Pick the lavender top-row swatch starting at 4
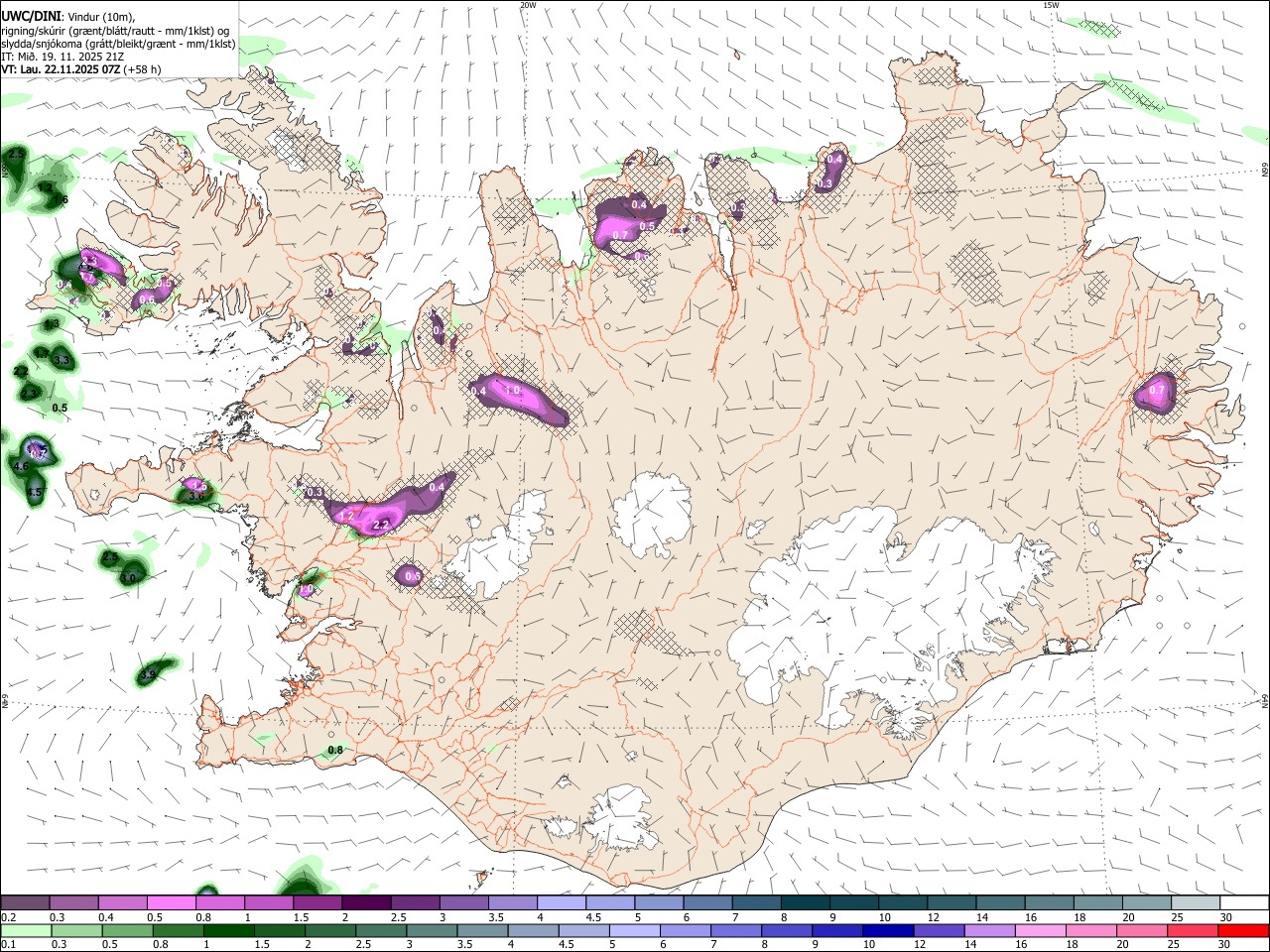This screenshot has width=1270, height=952. 561,902
